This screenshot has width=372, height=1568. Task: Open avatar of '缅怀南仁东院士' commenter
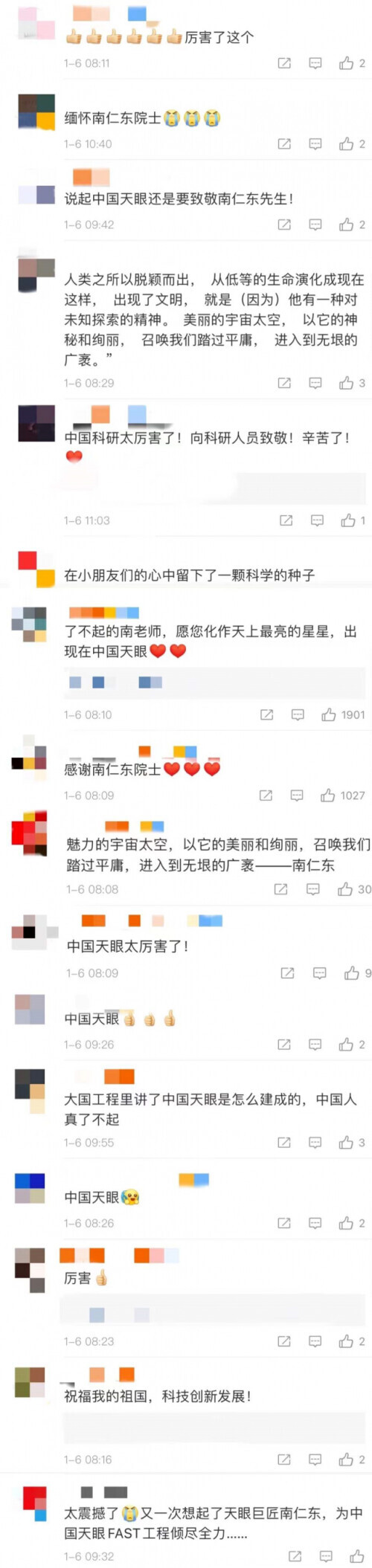[x=36, y=112]
